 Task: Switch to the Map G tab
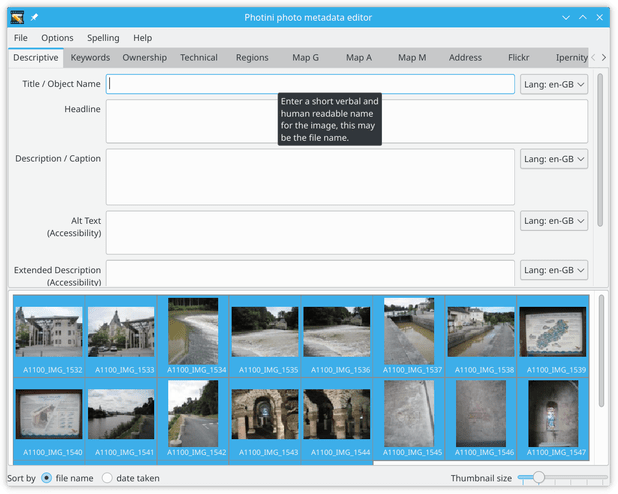(x=305, y=58)
